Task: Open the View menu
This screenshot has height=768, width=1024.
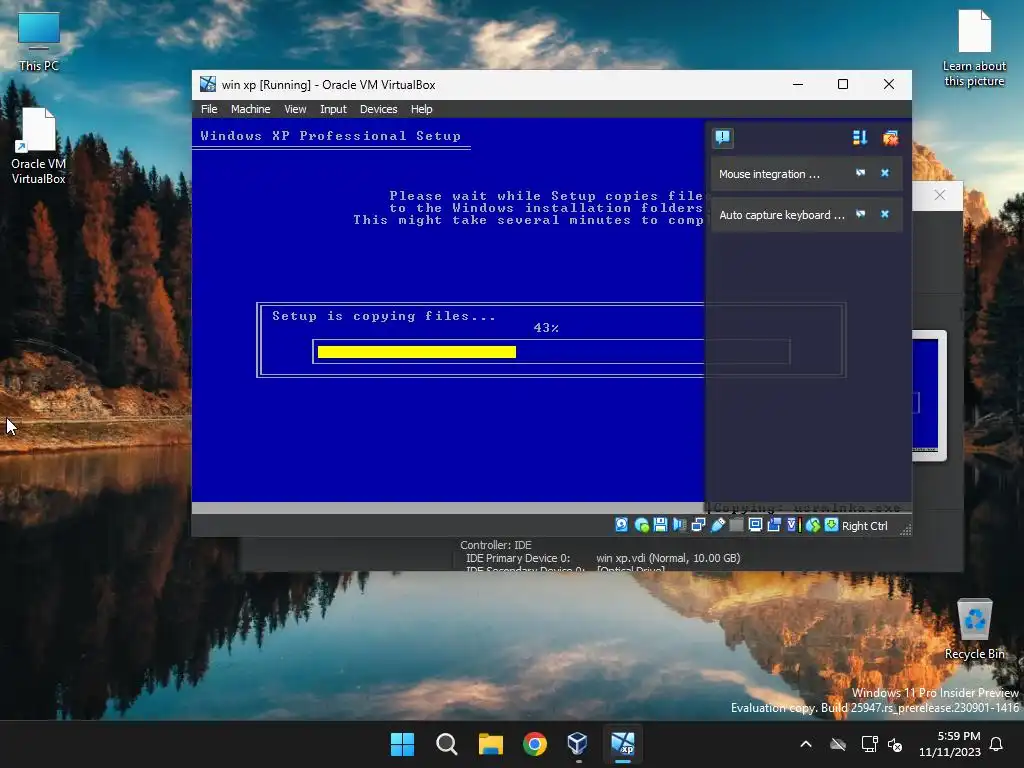Action: pyautogui.click(x=295, y=109)
